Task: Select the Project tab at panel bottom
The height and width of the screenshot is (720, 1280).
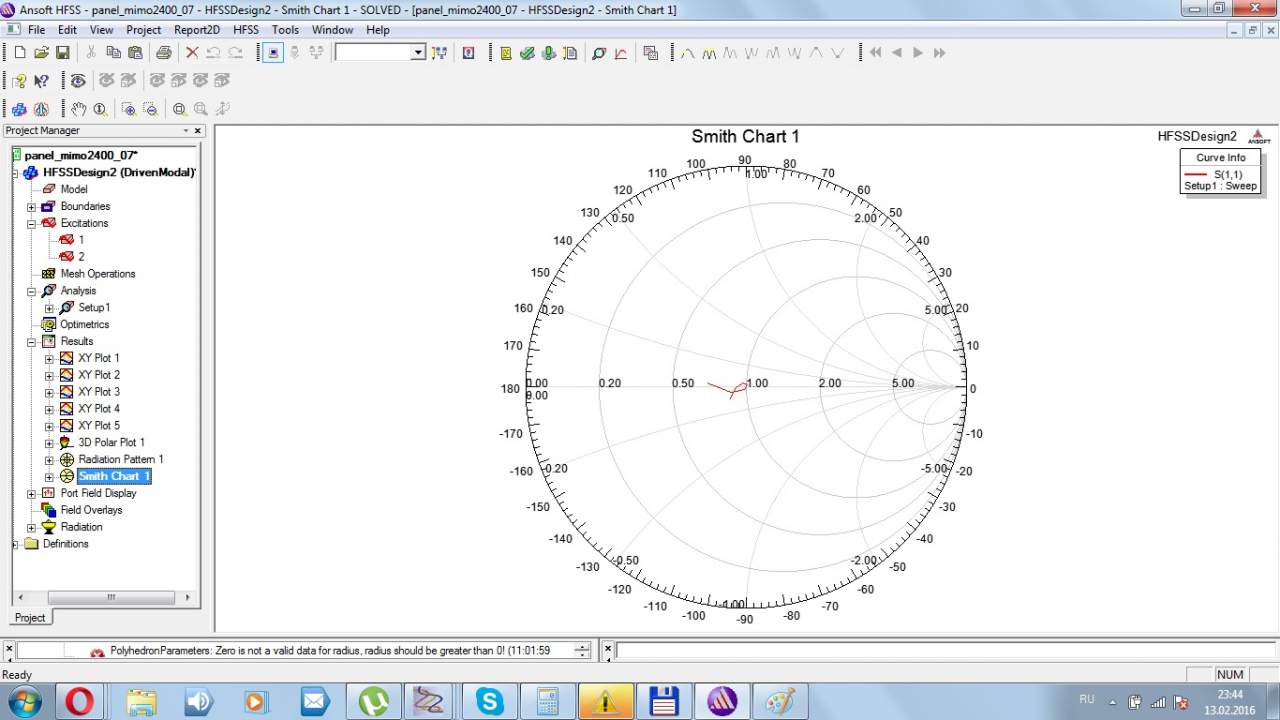Action: point(30,617)
